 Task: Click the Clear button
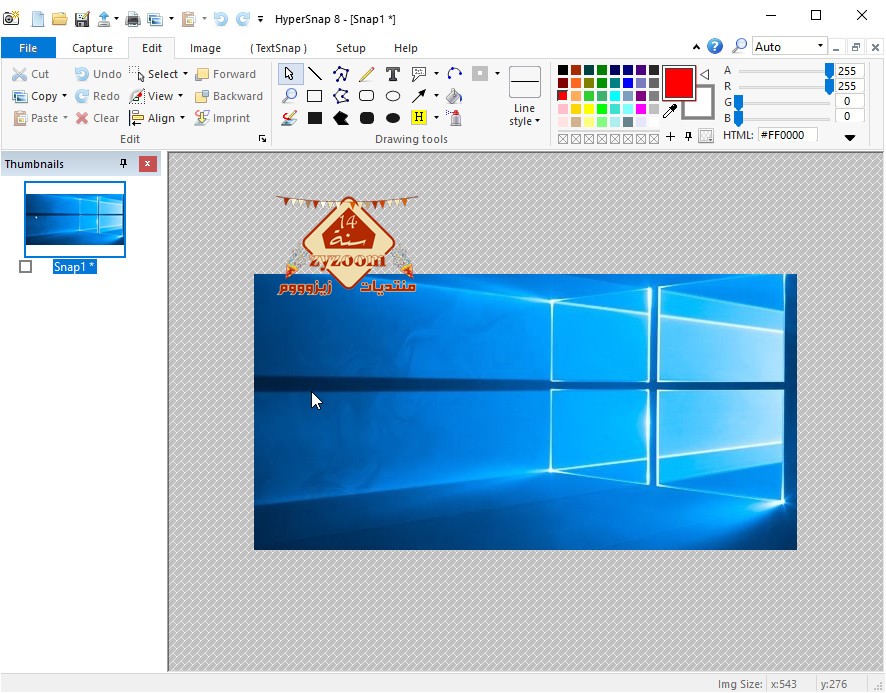pyautogui.click(x=97, y=118)
